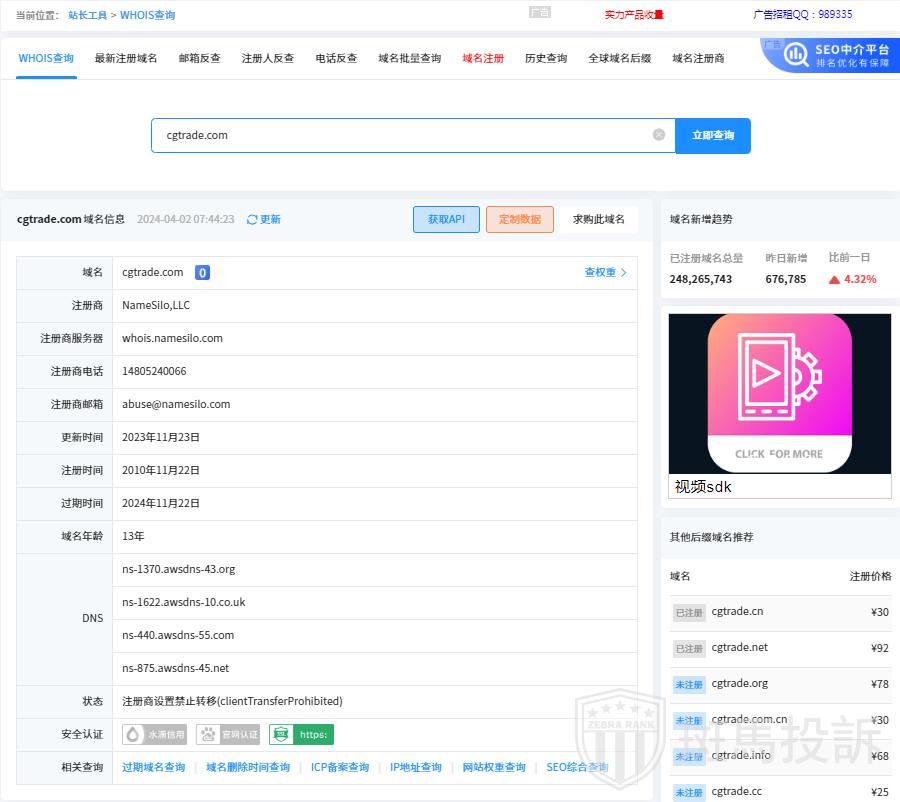Click the green https certification badge
The image size is (900, 802).
[301, 735]
